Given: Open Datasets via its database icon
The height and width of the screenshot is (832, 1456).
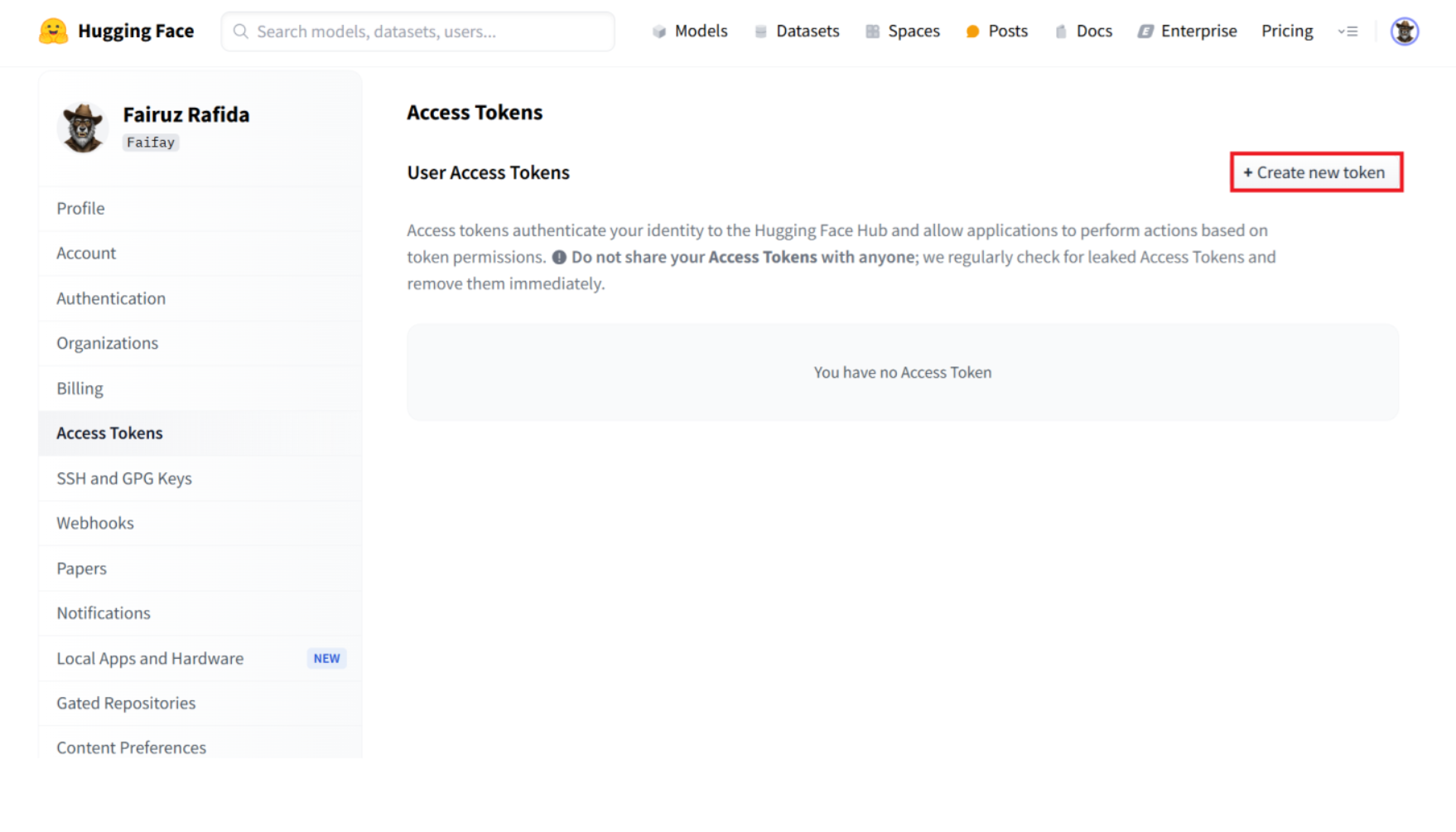Looking at the screenshot, I should click(x=760, y=31).
